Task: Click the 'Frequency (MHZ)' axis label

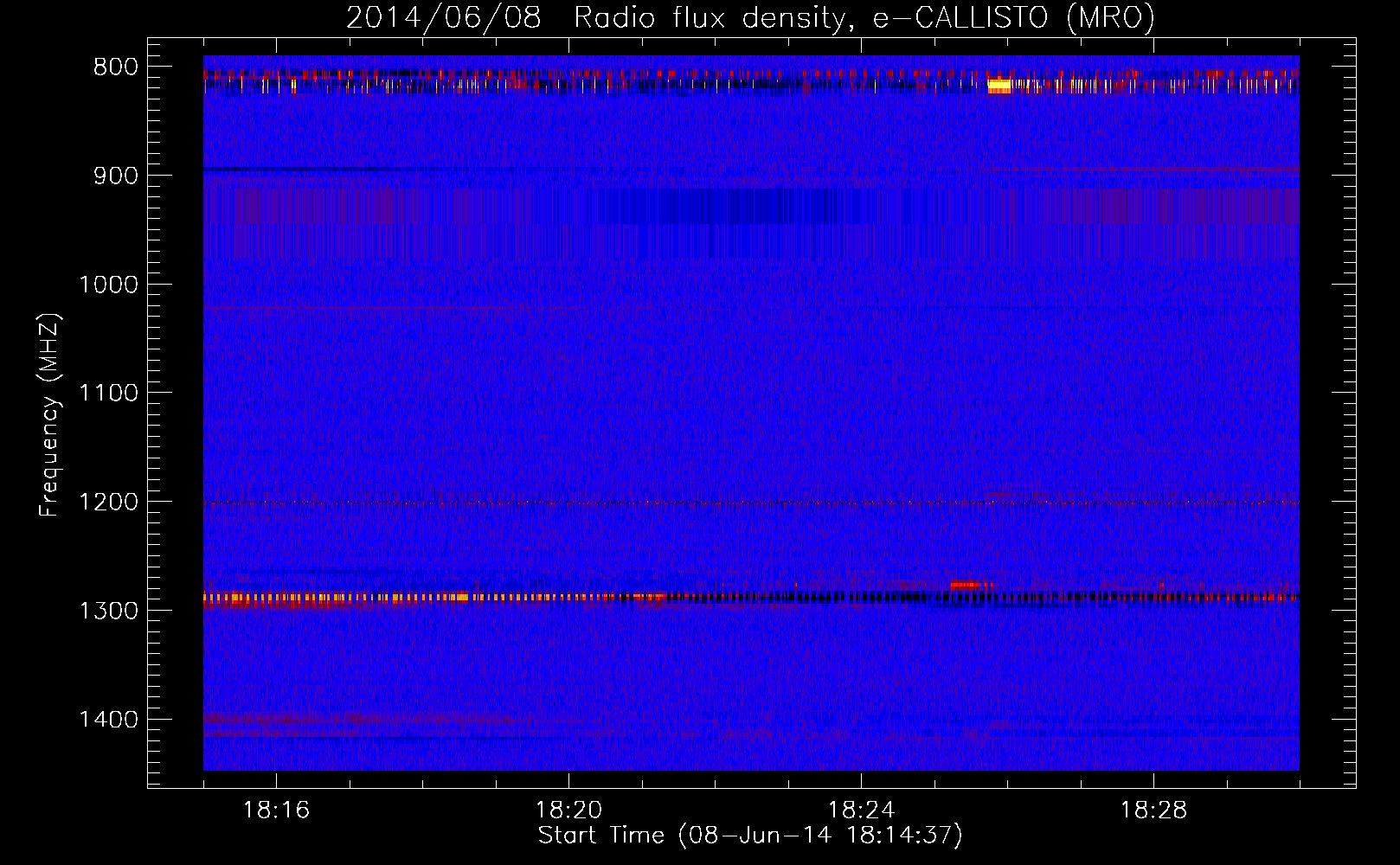Action: [50, 414]
